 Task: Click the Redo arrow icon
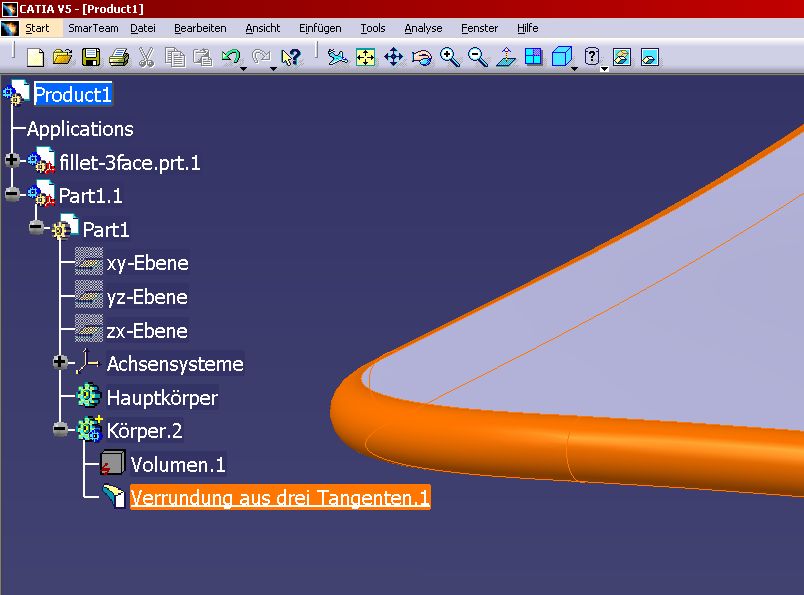coord(260,56)
